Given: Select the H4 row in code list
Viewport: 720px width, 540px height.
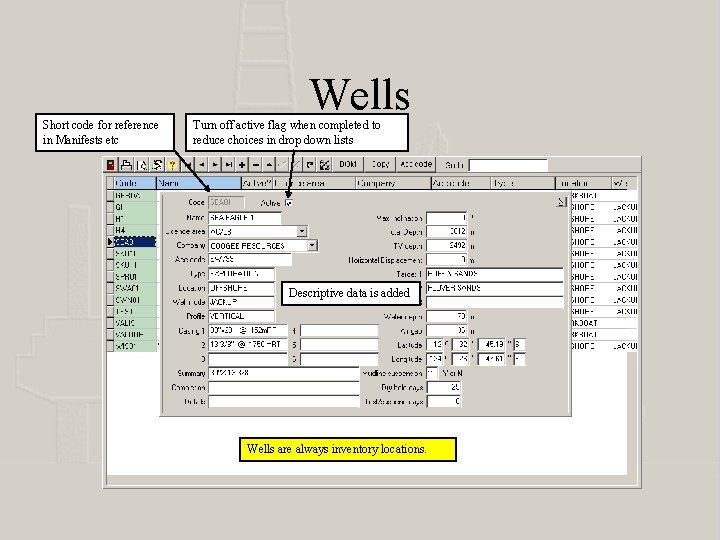Looking at the screenshot, I should click(x=135, y=230).
